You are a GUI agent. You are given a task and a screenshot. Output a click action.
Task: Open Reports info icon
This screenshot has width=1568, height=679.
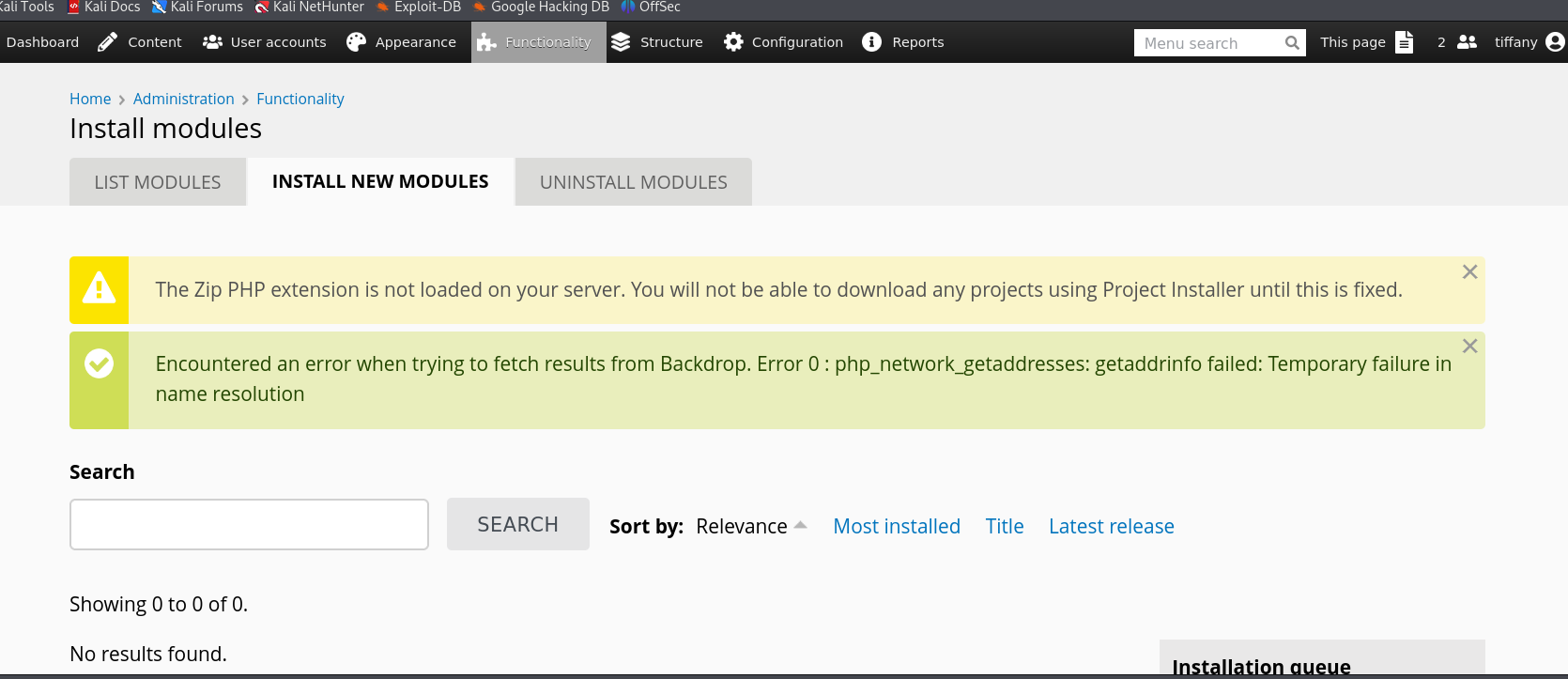click(x=871, y=42)
